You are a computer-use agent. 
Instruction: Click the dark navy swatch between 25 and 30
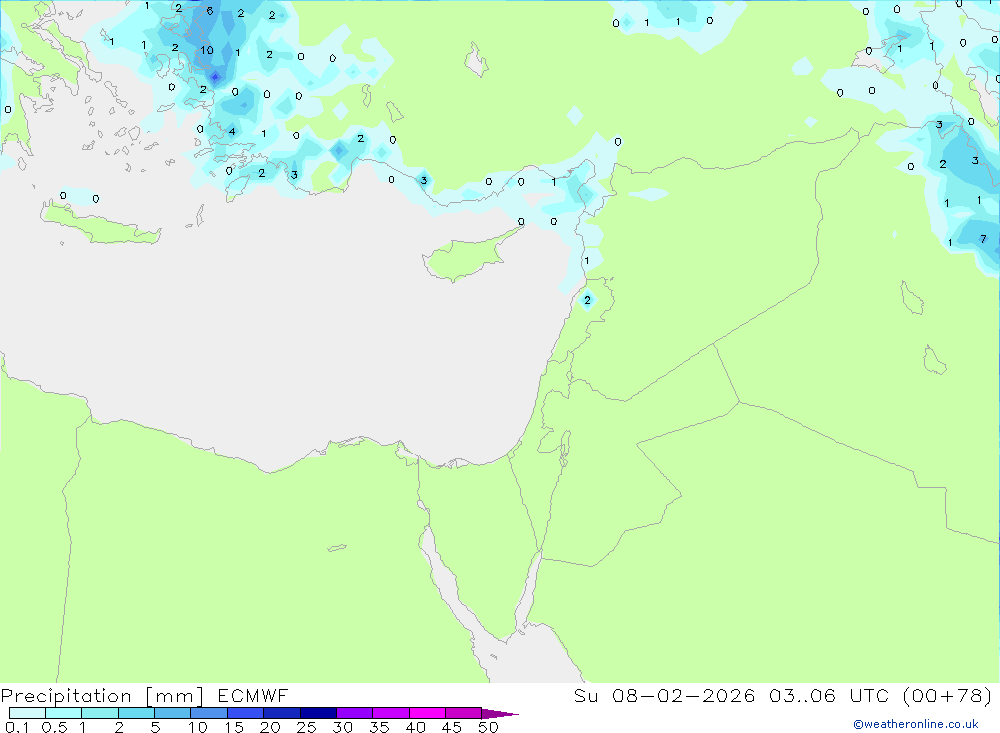[318, 713]
